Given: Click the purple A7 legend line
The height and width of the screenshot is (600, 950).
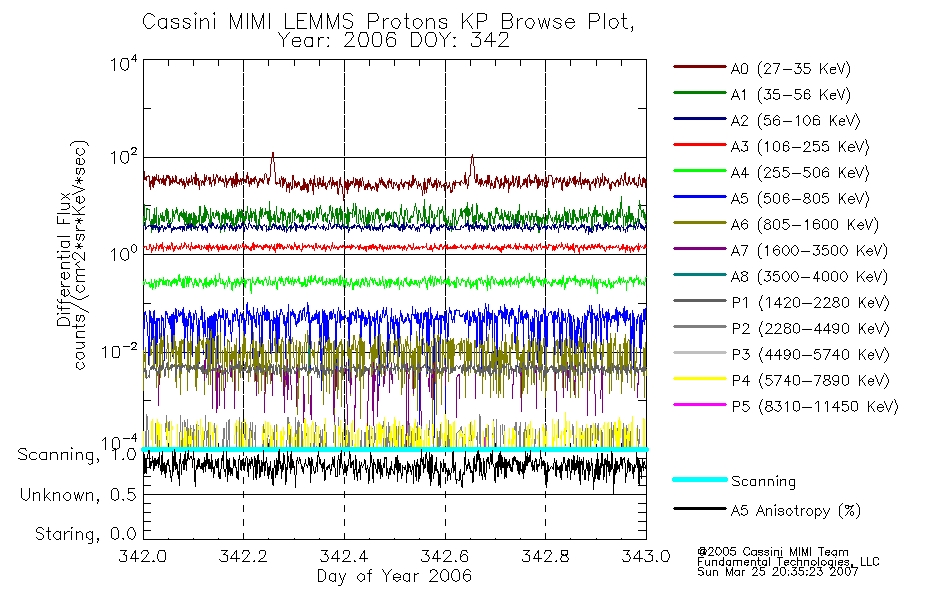Looking at the screenshot, I should pyautogui.click(x=700, y=249).
